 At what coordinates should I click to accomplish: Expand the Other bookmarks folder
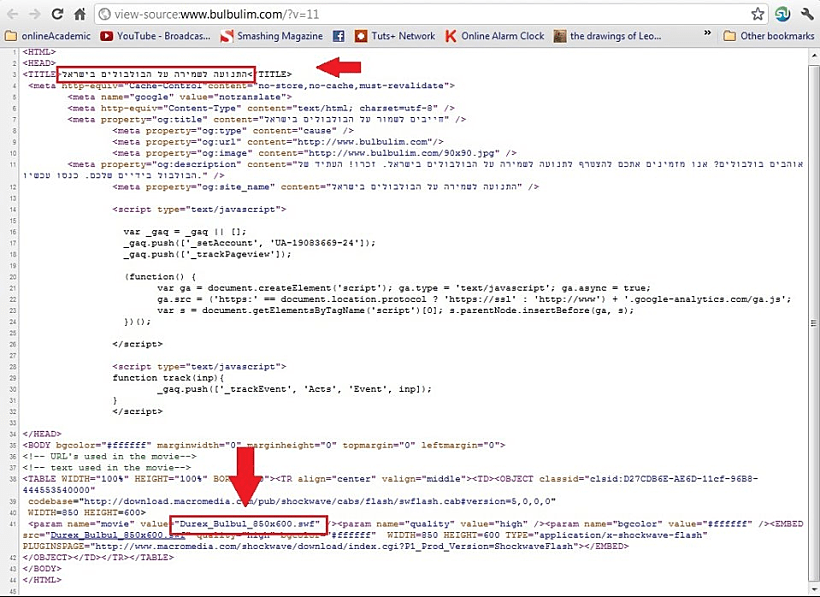pyautogui.click(x=768, y=36)
